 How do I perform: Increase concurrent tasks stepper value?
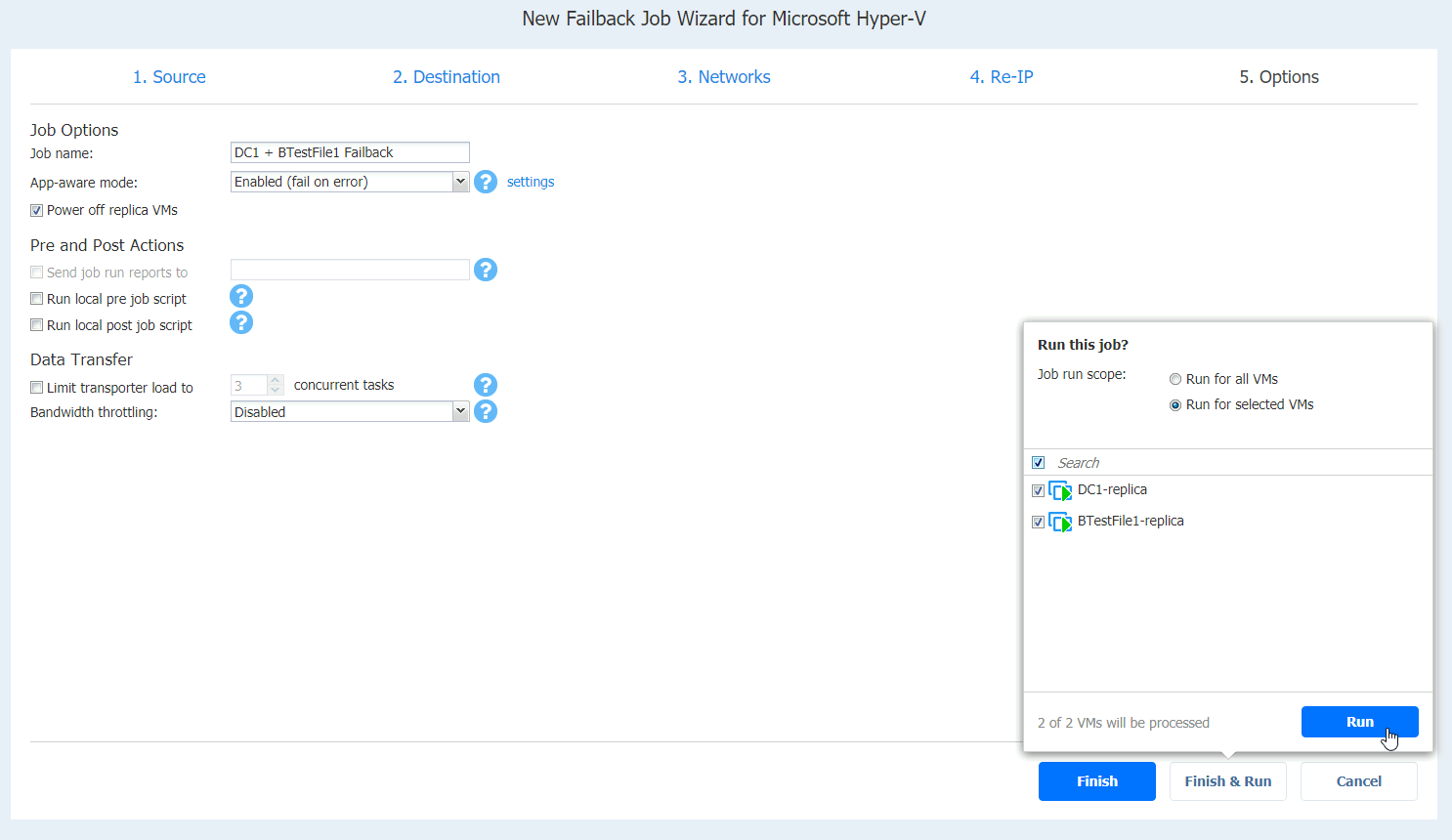click(276, 380)
